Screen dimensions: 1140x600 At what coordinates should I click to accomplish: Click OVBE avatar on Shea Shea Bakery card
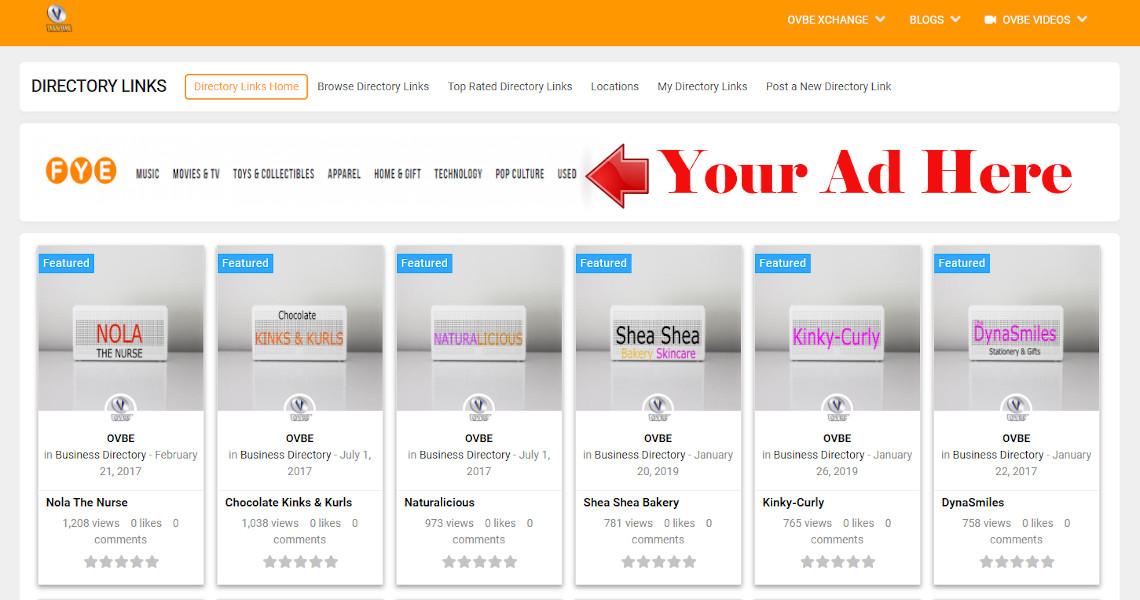point(658,408)
